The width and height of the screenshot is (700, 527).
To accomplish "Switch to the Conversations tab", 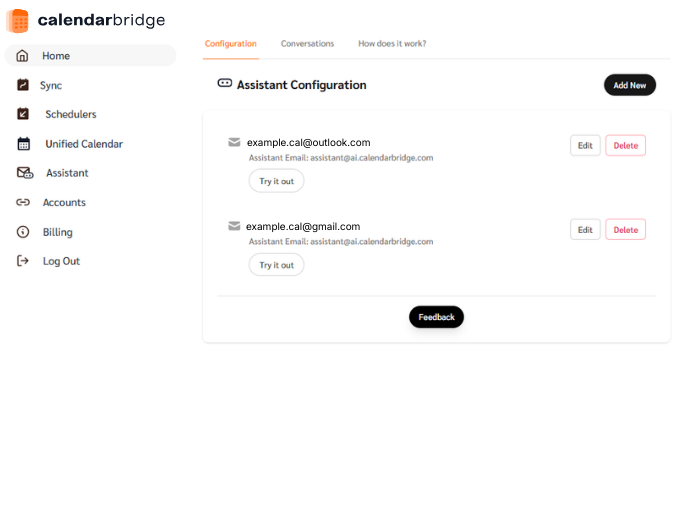I will pos(307,44).
